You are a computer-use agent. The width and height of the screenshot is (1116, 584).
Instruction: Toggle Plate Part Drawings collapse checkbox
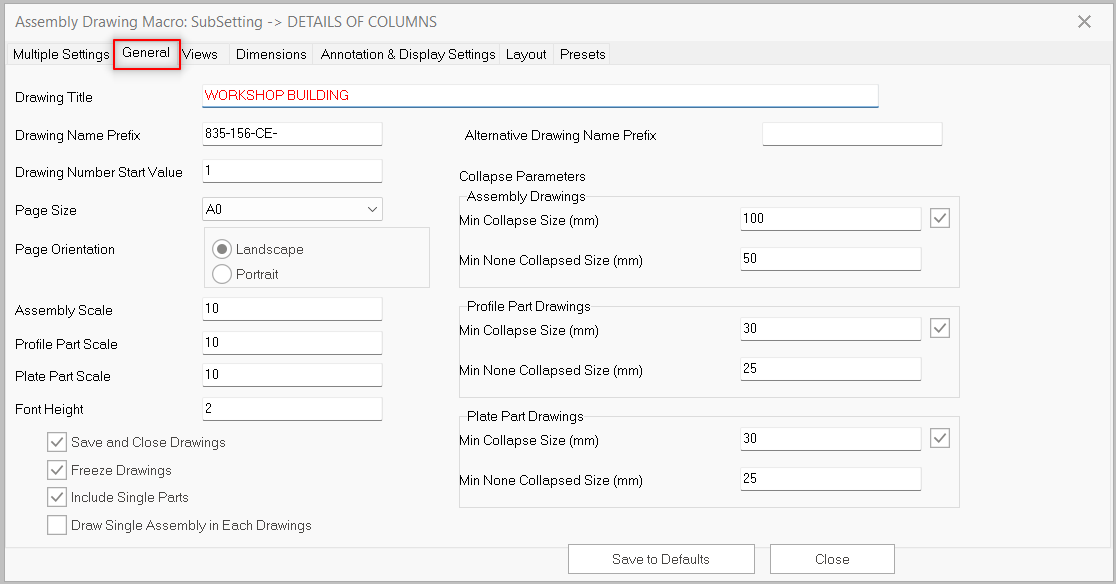pyautogui.click(x=939, y=438)
